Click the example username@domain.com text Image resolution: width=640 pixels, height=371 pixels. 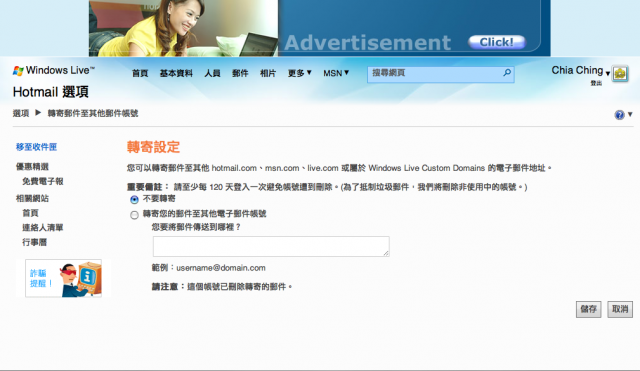tap(221, 268)
